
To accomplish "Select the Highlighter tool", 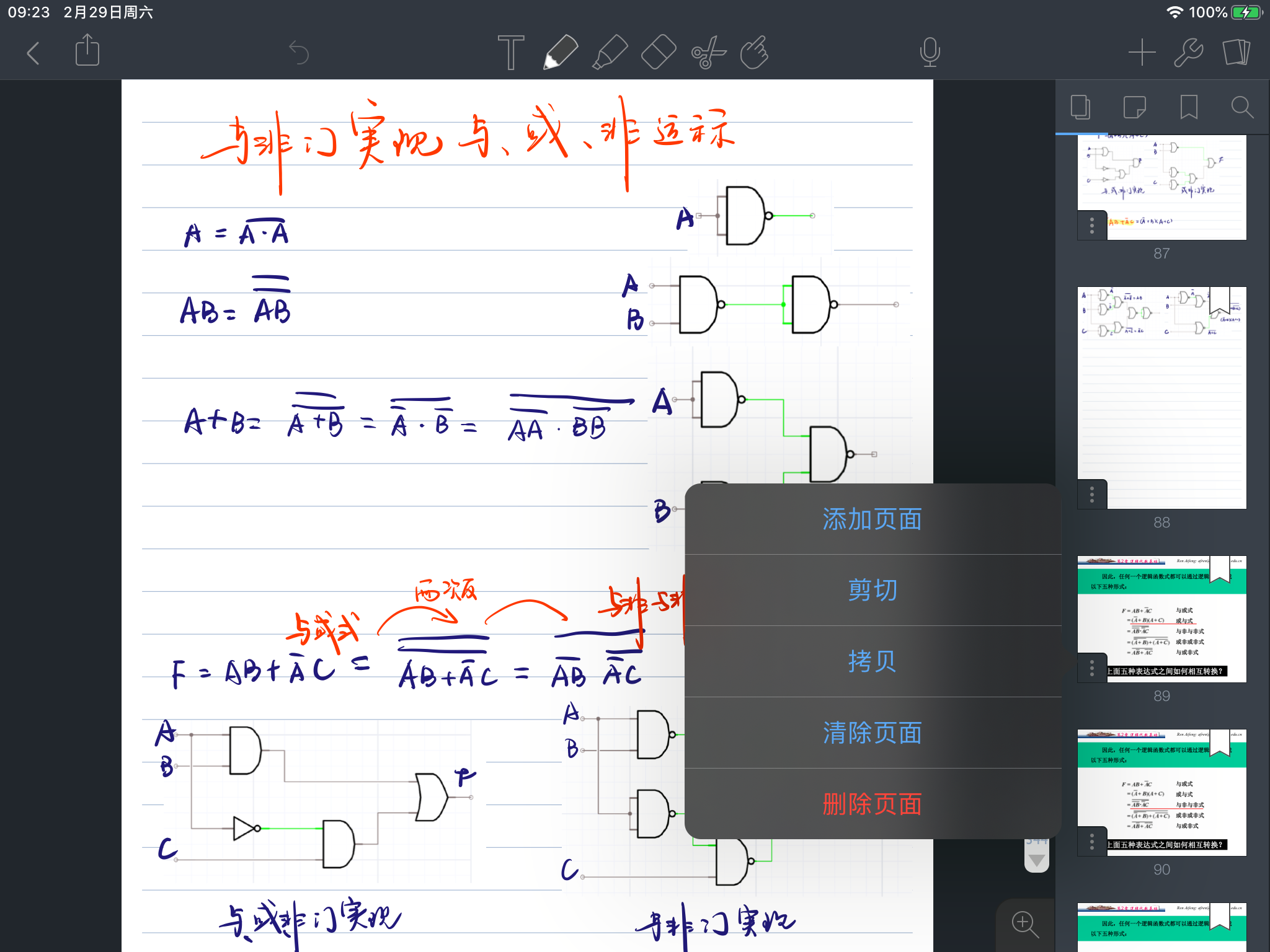I will pos(609,53).
